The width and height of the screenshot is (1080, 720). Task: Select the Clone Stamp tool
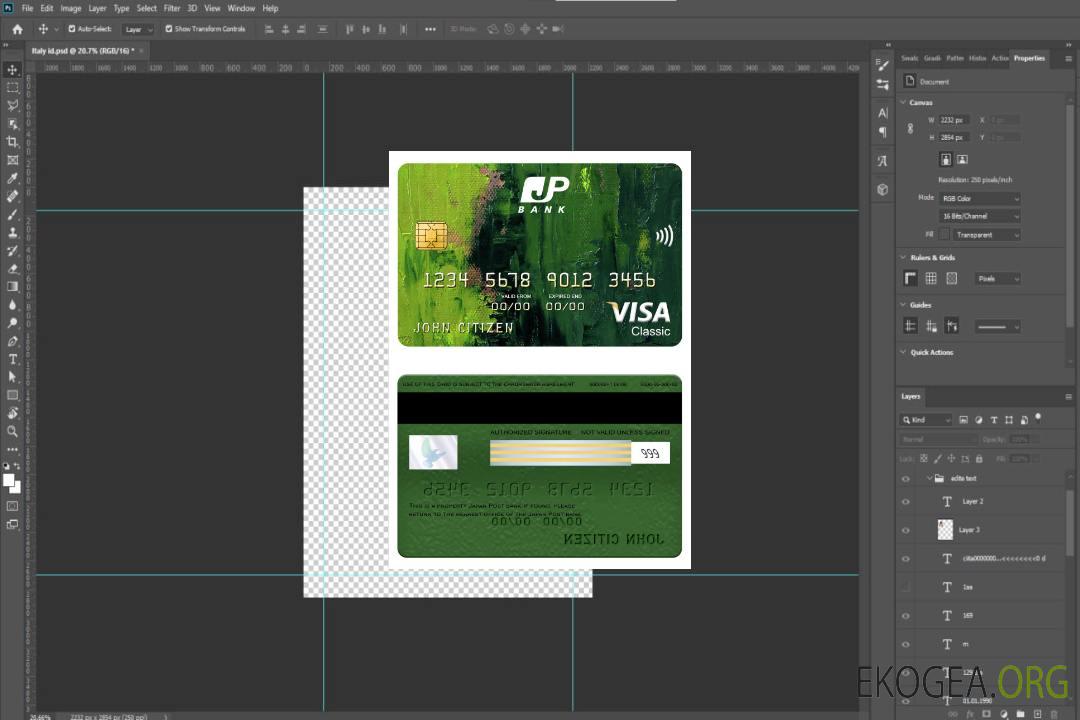coord(12,232)
